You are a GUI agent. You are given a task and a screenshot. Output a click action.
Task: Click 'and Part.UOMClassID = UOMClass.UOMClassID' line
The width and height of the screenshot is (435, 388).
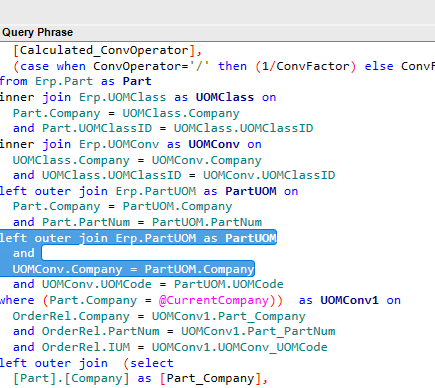pyautogui.click(x=163, y=128)
